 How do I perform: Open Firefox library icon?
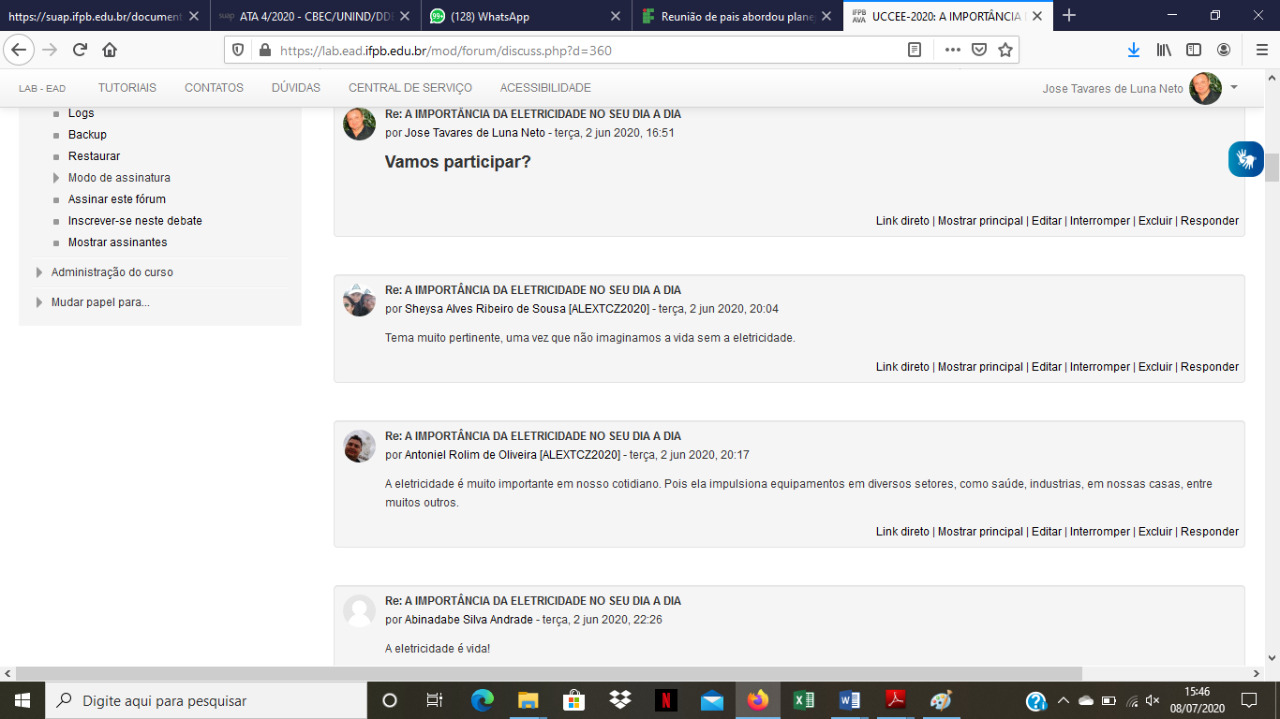pos(1164,50)
